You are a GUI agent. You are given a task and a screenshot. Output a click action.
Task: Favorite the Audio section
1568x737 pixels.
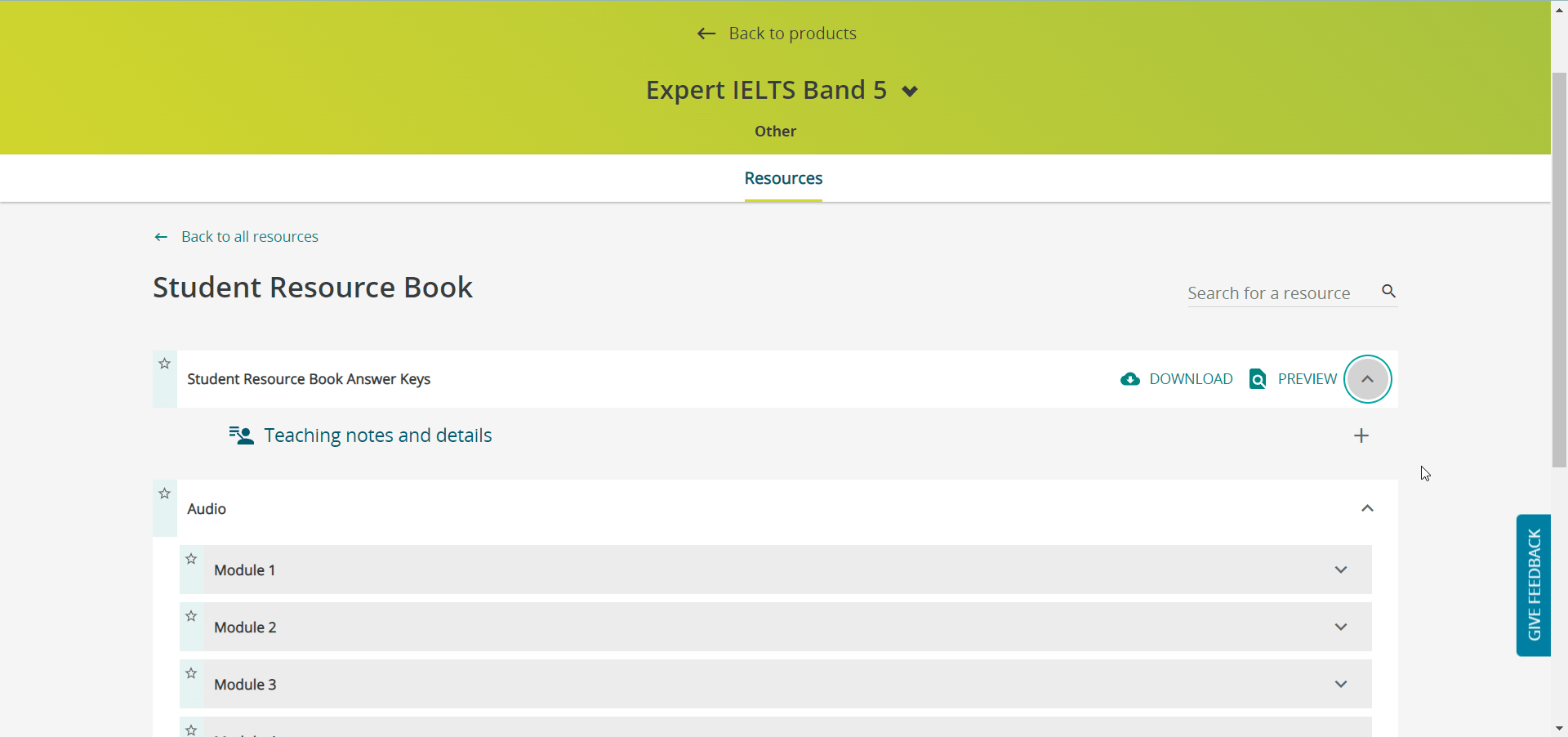[x=163, y=493]
